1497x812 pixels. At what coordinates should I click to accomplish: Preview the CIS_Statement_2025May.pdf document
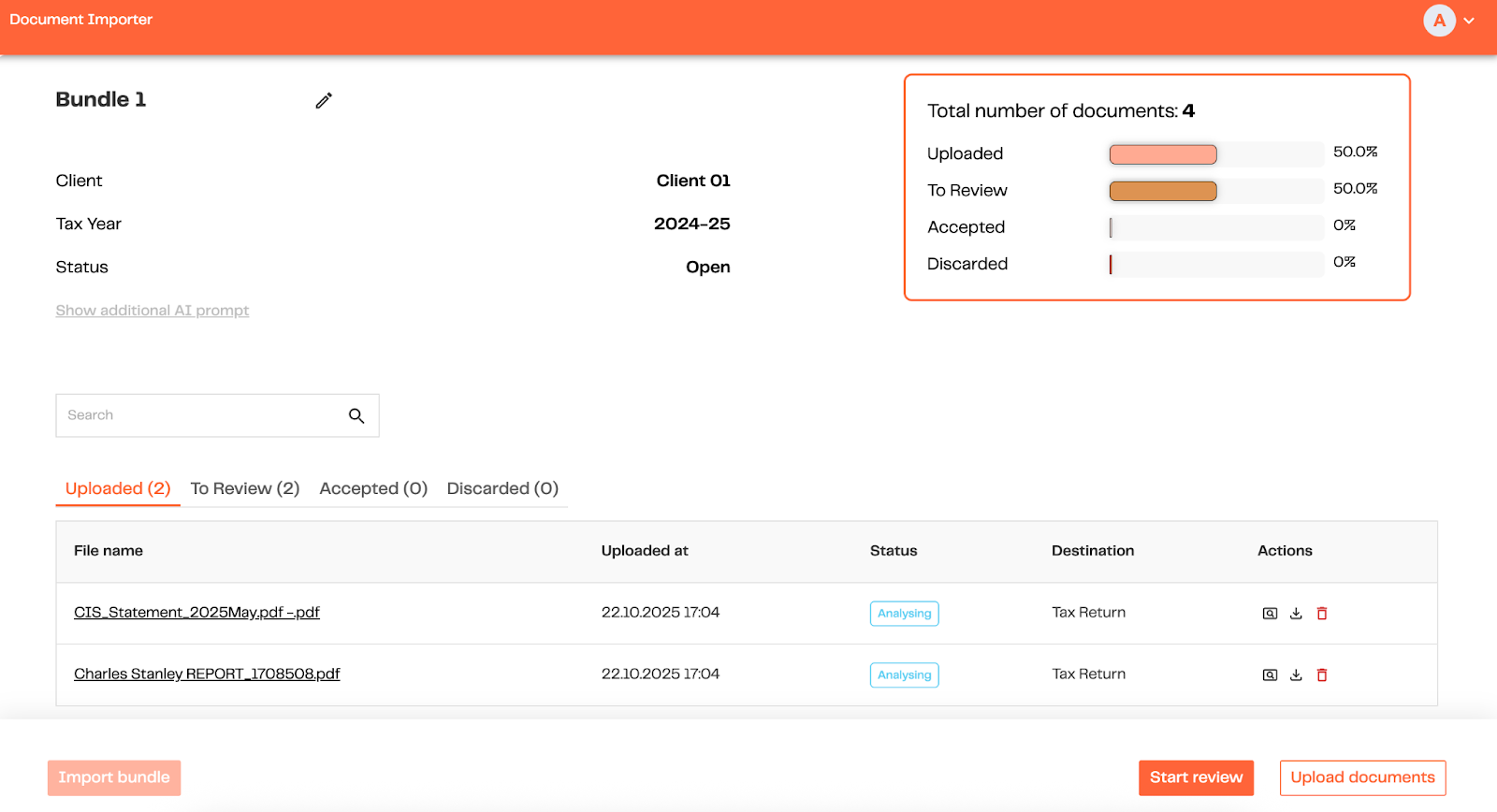(x=1270, y=614)
